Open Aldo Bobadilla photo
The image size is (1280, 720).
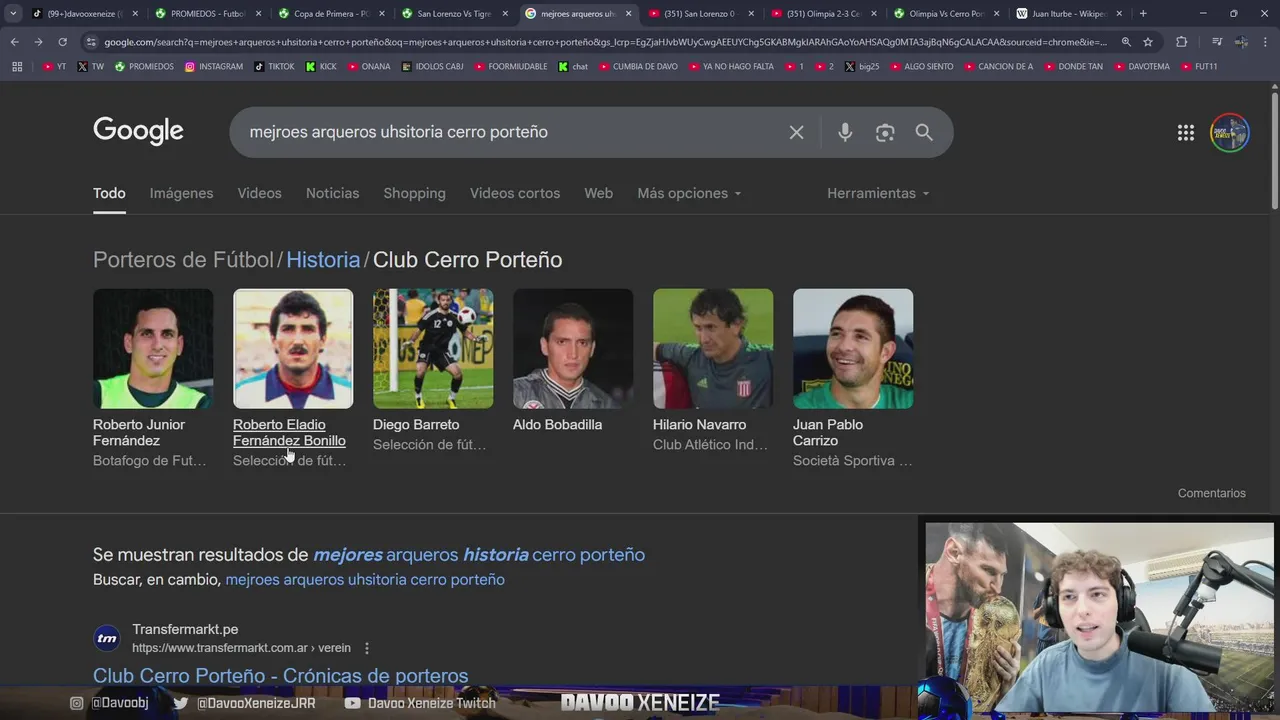pyautogui.click(x=573, y=349)
